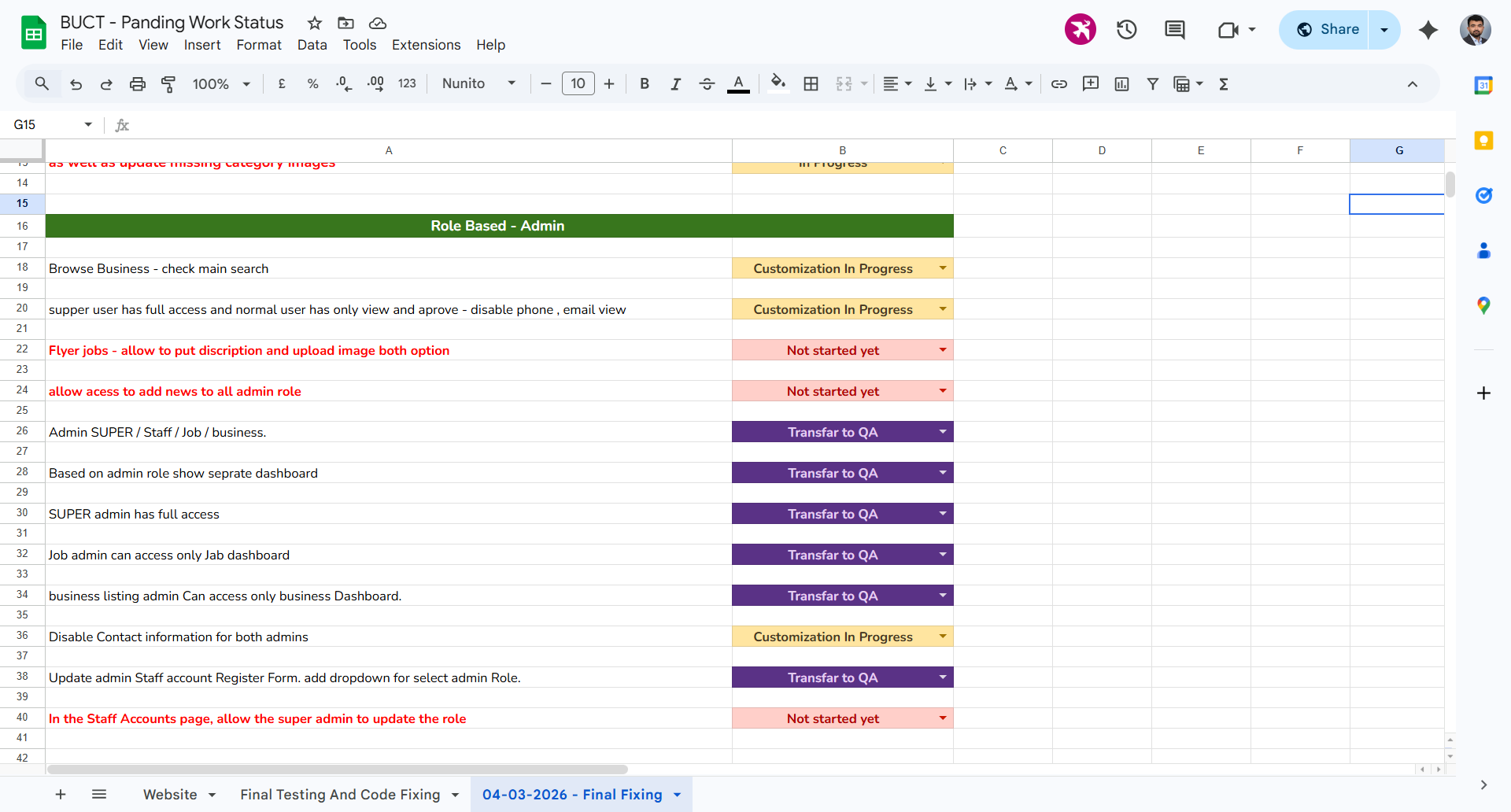Click the Insert link icon
This screenshot has width=1511, height=812.
(1059, 84)
